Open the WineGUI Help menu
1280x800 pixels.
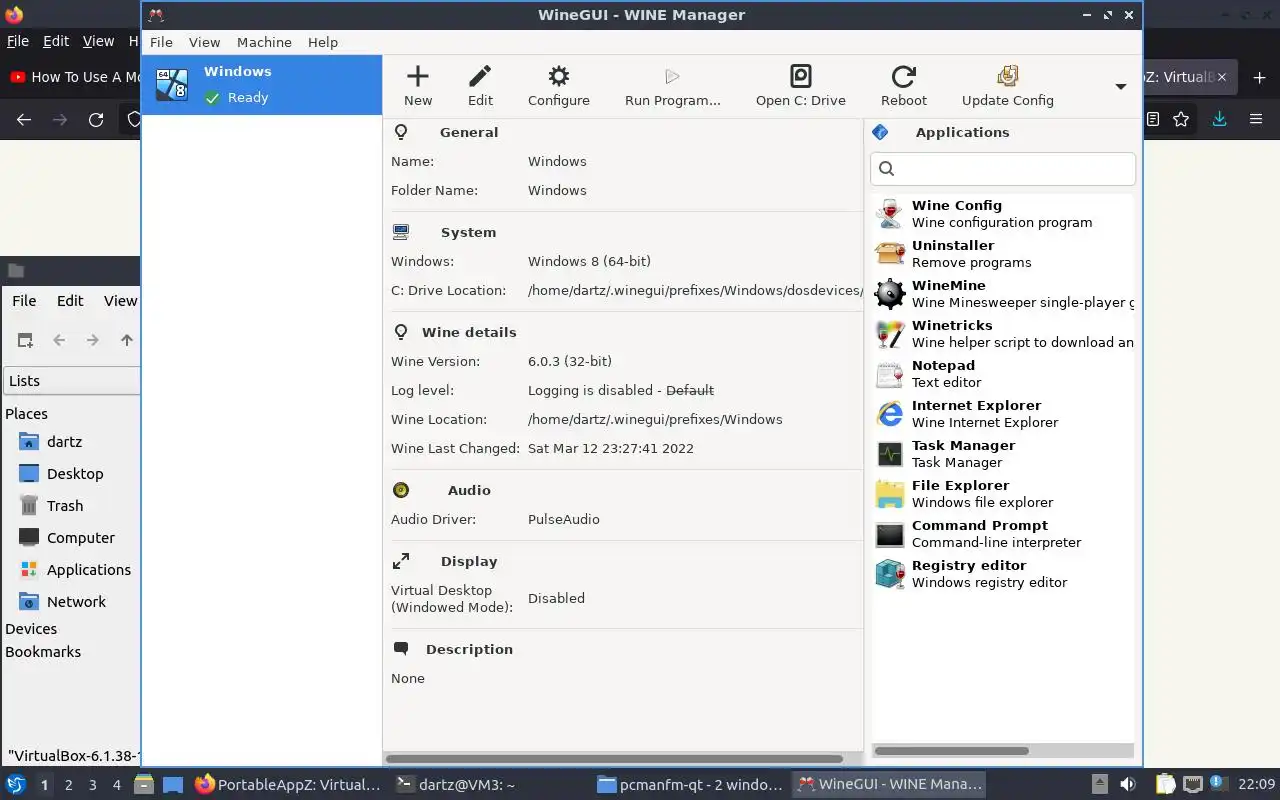coord(323,42)
